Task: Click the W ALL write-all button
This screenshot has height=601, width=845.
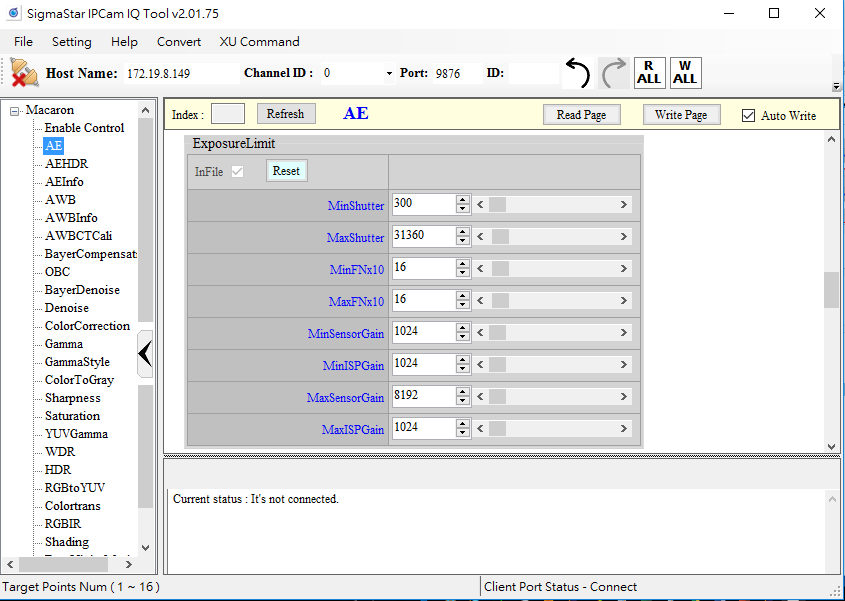Action: (685, 73)
